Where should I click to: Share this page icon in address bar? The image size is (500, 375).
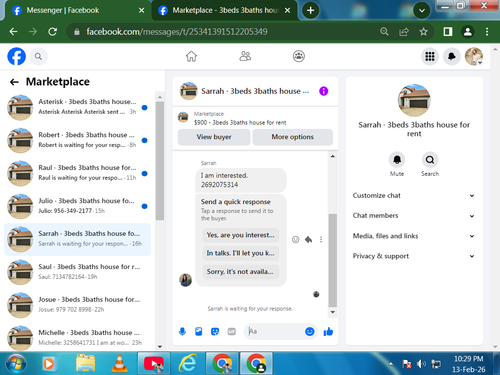(404, 32)
